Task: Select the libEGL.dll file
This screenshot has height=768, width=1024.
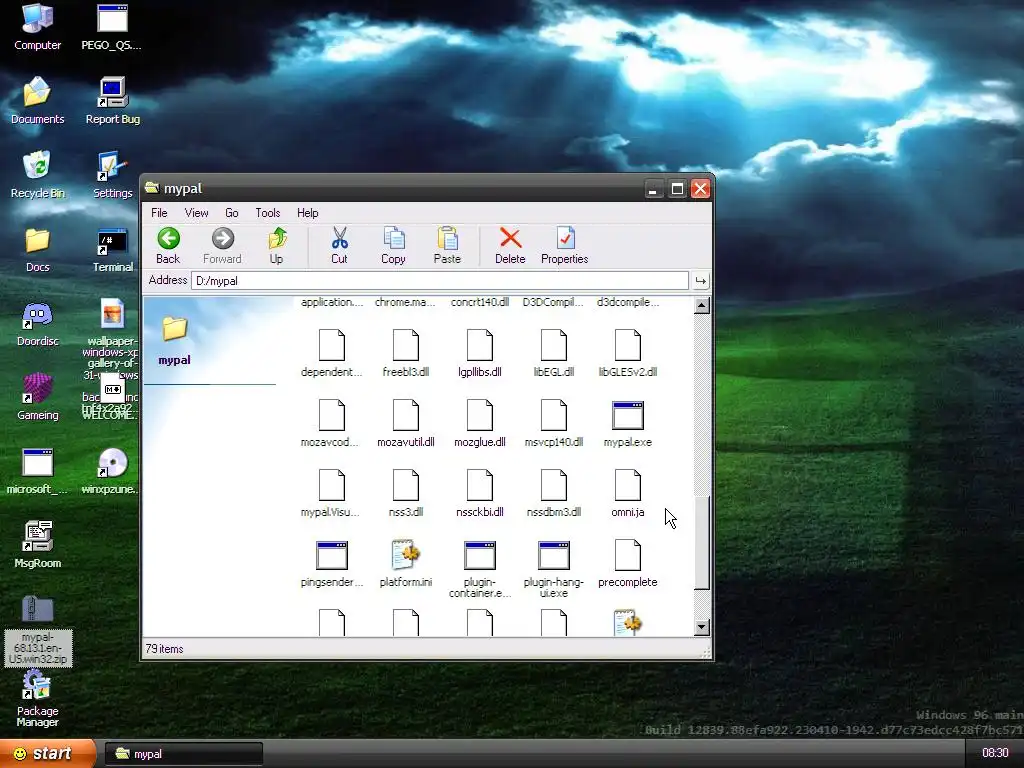Action: (554, 353)
